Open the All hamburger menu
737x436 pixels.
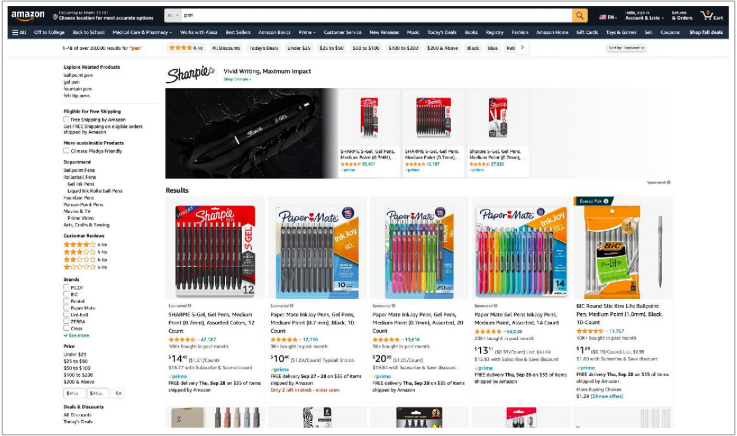(19, 32)
